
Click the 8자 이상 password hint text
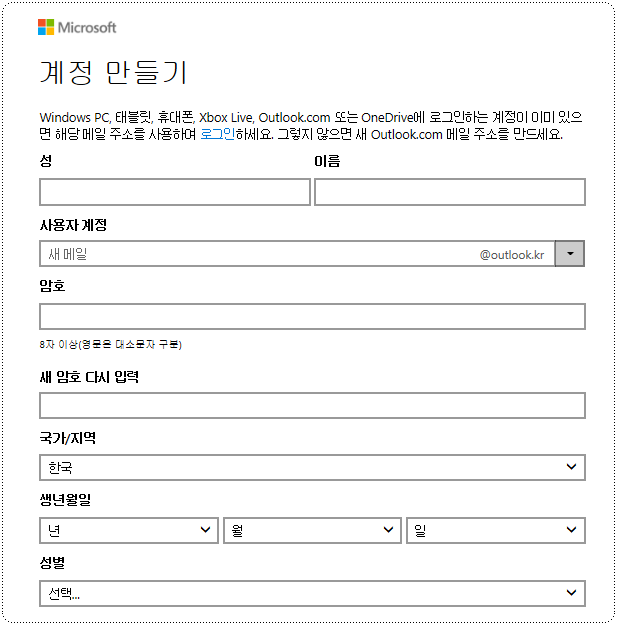[110, 344]
